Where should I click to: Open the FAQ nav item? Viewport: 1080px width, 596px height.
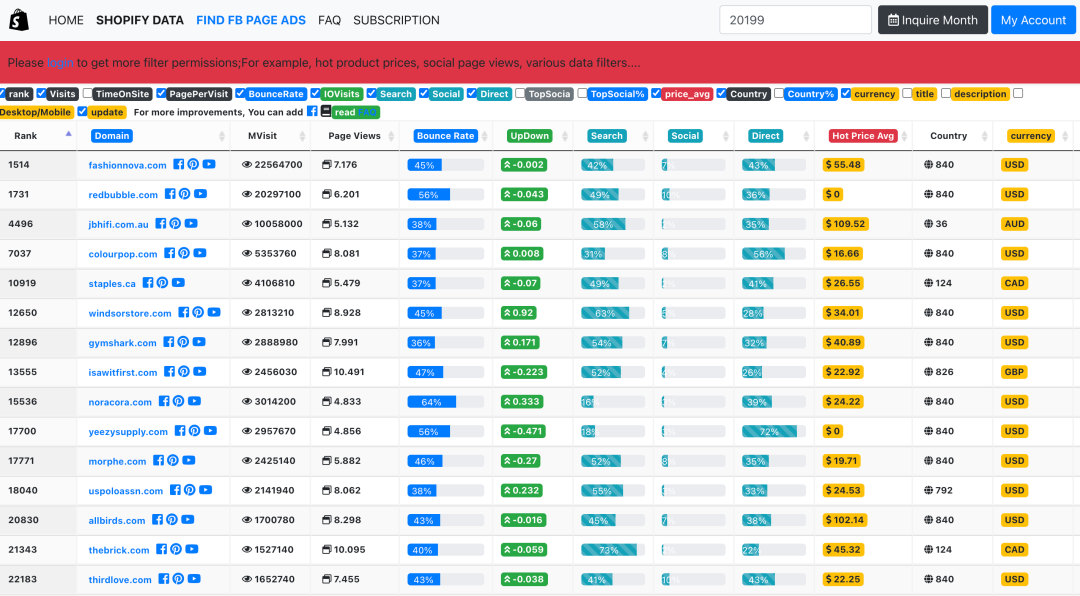tap(329, 20)
